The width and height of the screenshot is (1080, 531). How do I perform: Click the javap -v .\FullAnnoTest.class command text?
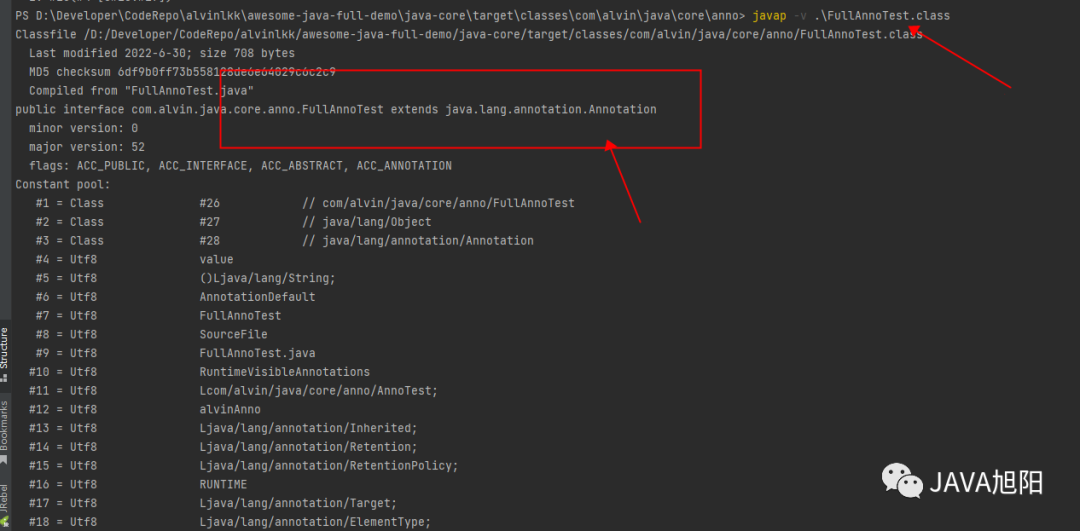853,15
